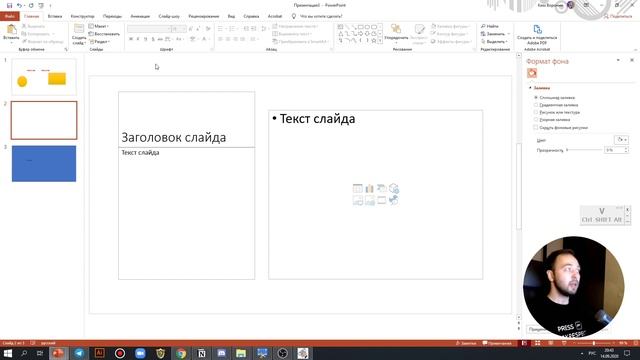
Task: Click the zoom slider in status bar
Action: (x=594, y=343)
